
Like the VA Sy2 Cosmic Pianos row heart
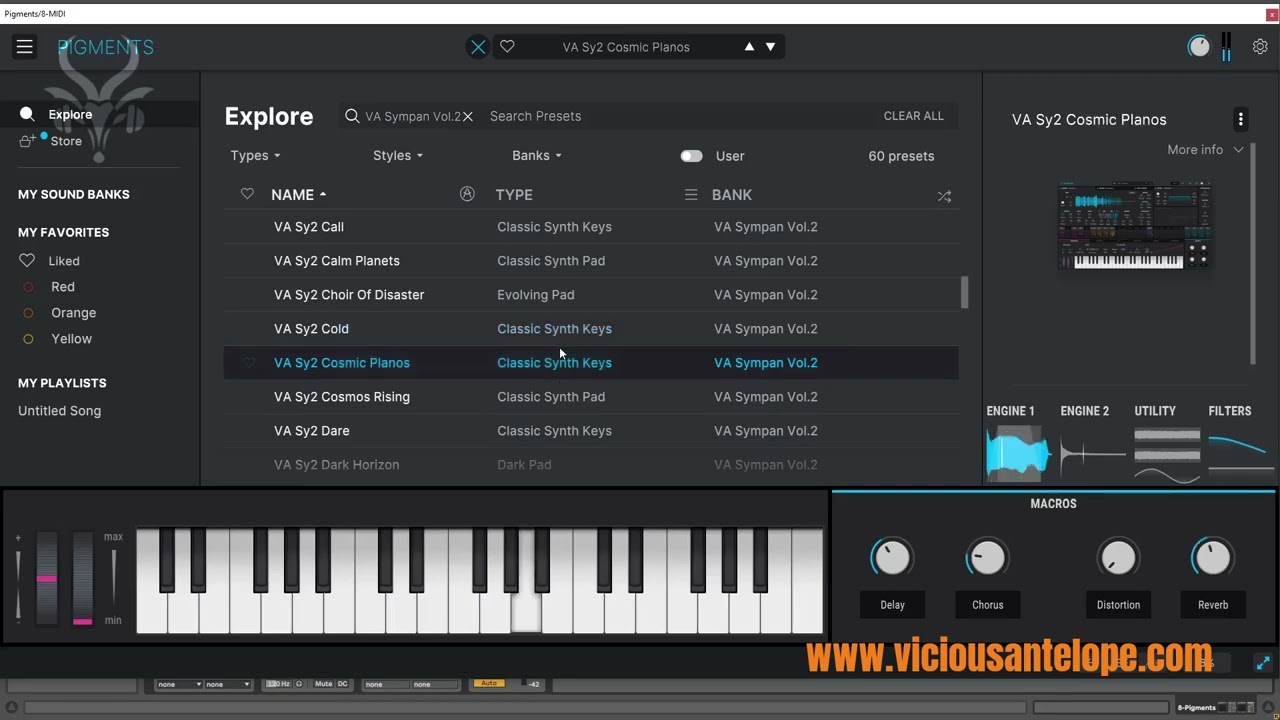[249, 363]
